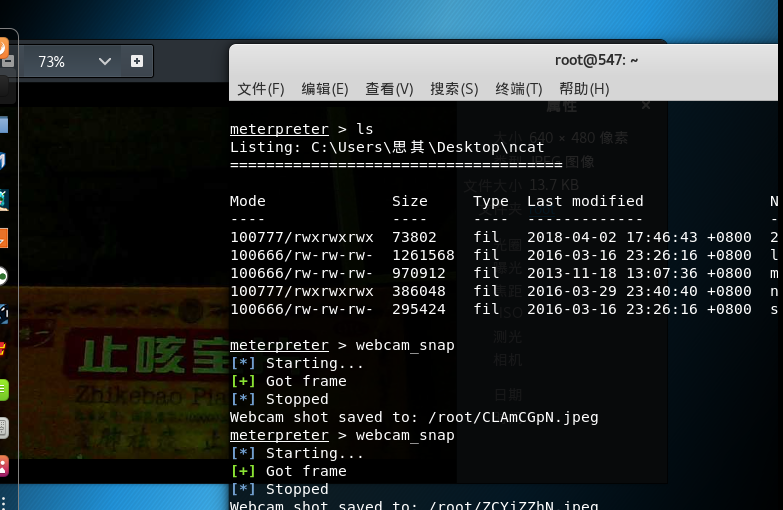
Task: Select file size 1261568 in listing
Action: tap(423, 255)
